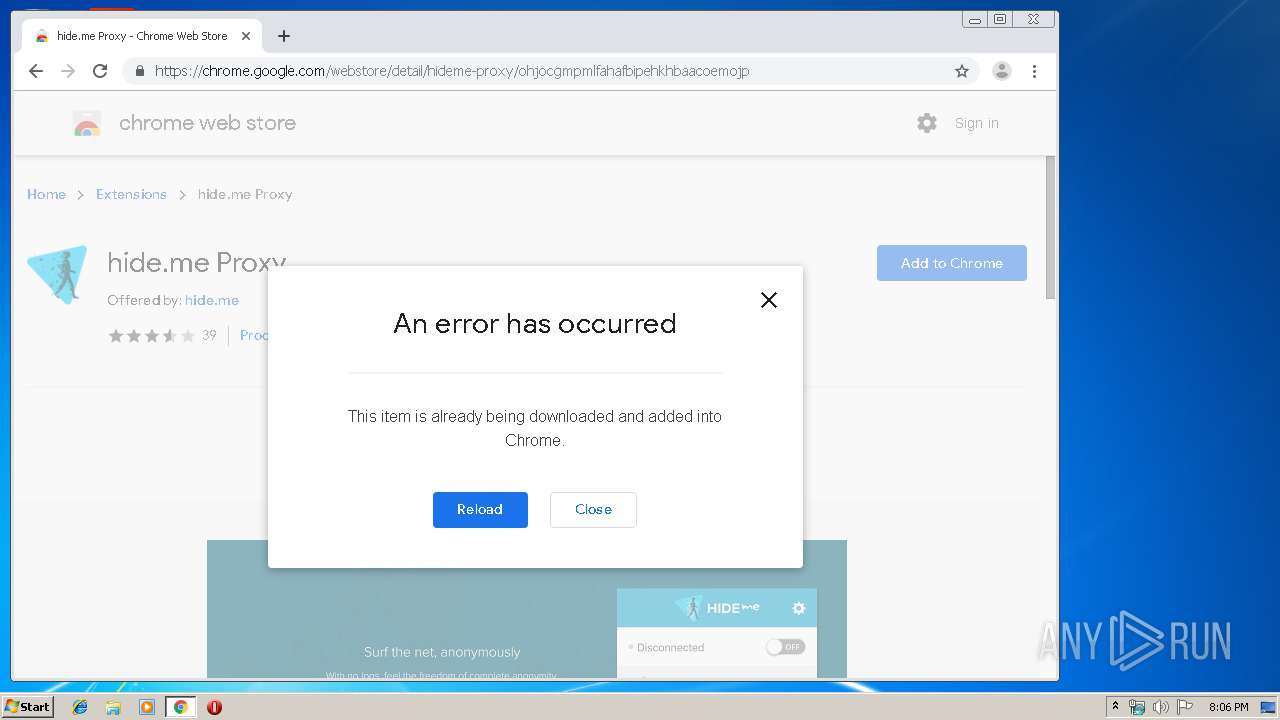This screenshot has width=1280, height=720.
Task: Show hidden system tray icons
Action: point(1115,707)
